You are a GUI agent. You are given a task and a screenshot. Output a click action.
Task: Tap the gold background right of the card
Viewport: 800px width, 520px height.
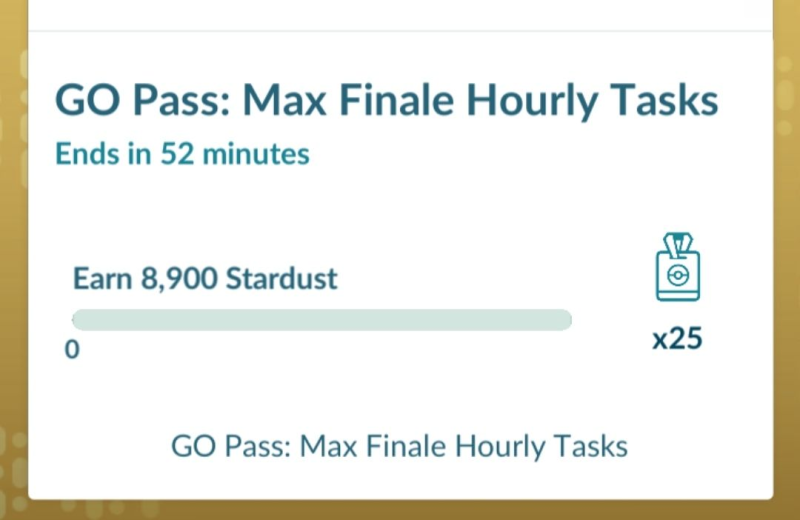[786, 260]
